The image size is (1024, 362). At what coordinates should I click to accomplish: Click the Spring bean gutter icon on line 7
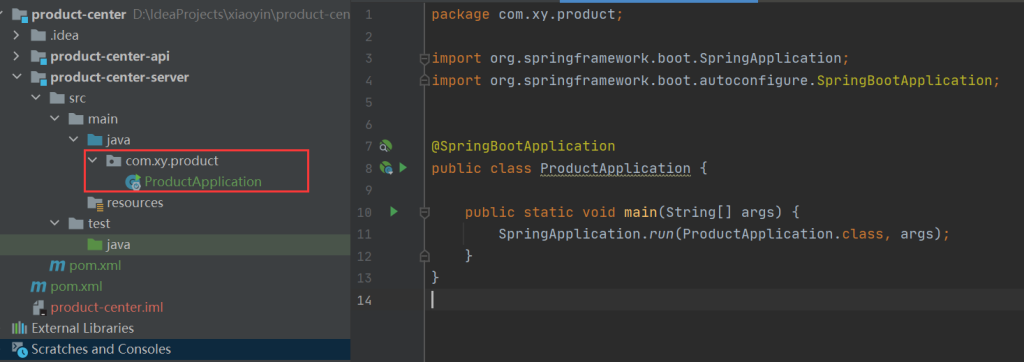pos(386,146)
